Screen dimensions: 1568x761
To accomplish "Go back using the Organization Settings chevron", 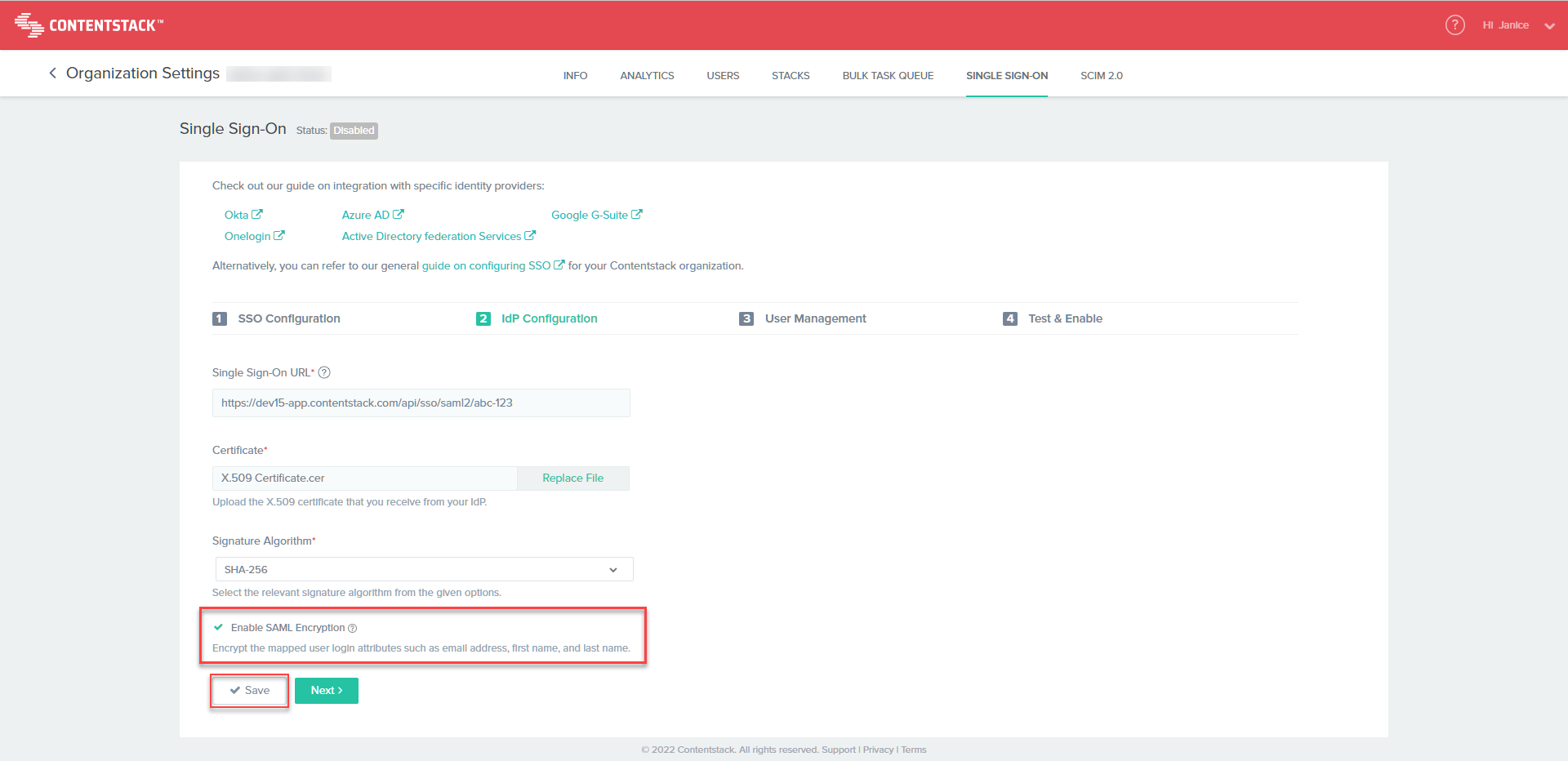I will 52,73.
